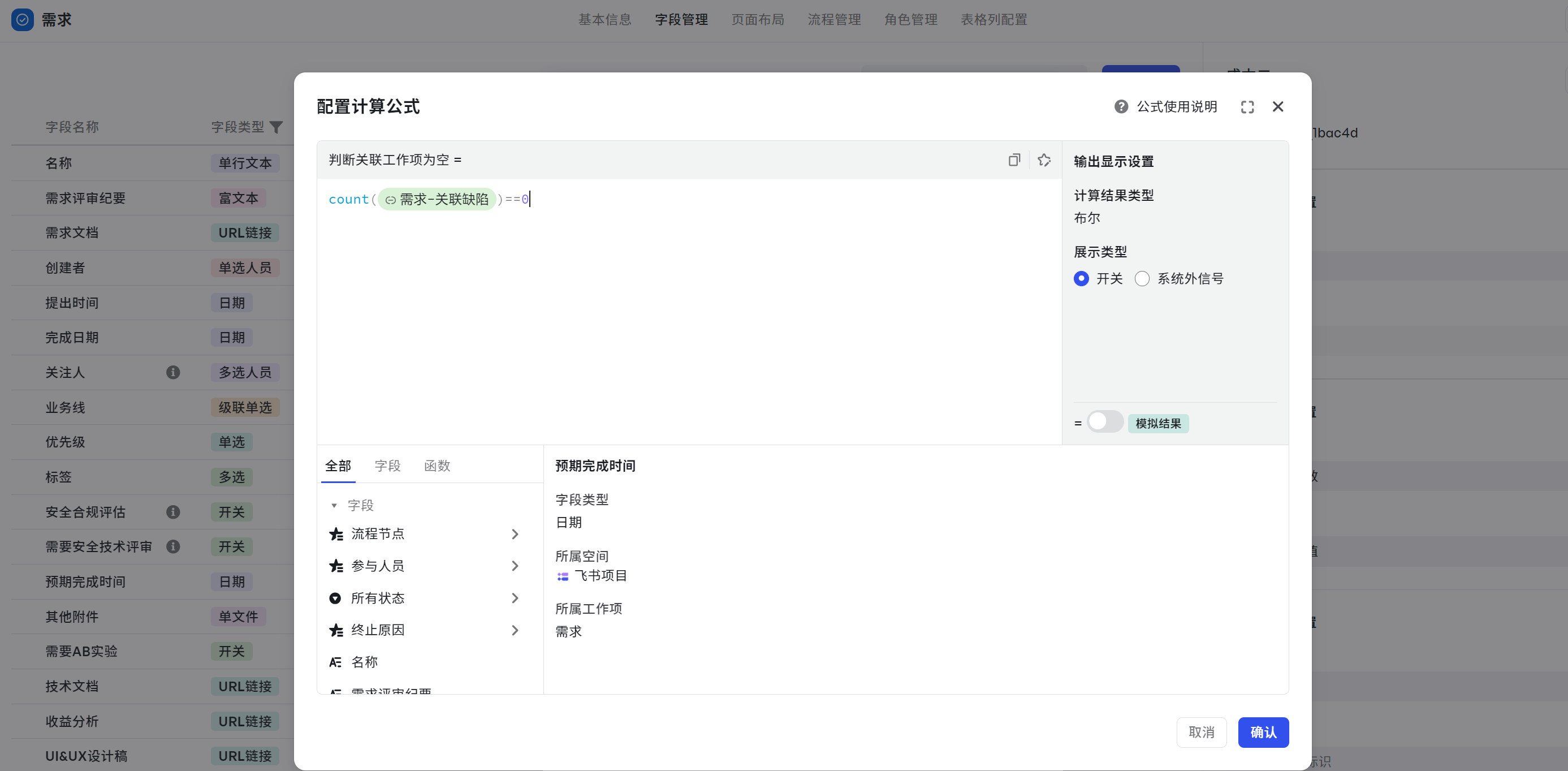Click the 字段类型 filter funnel icon
The height and width of the screenshot is (771, 1568).
pos(277,127)
